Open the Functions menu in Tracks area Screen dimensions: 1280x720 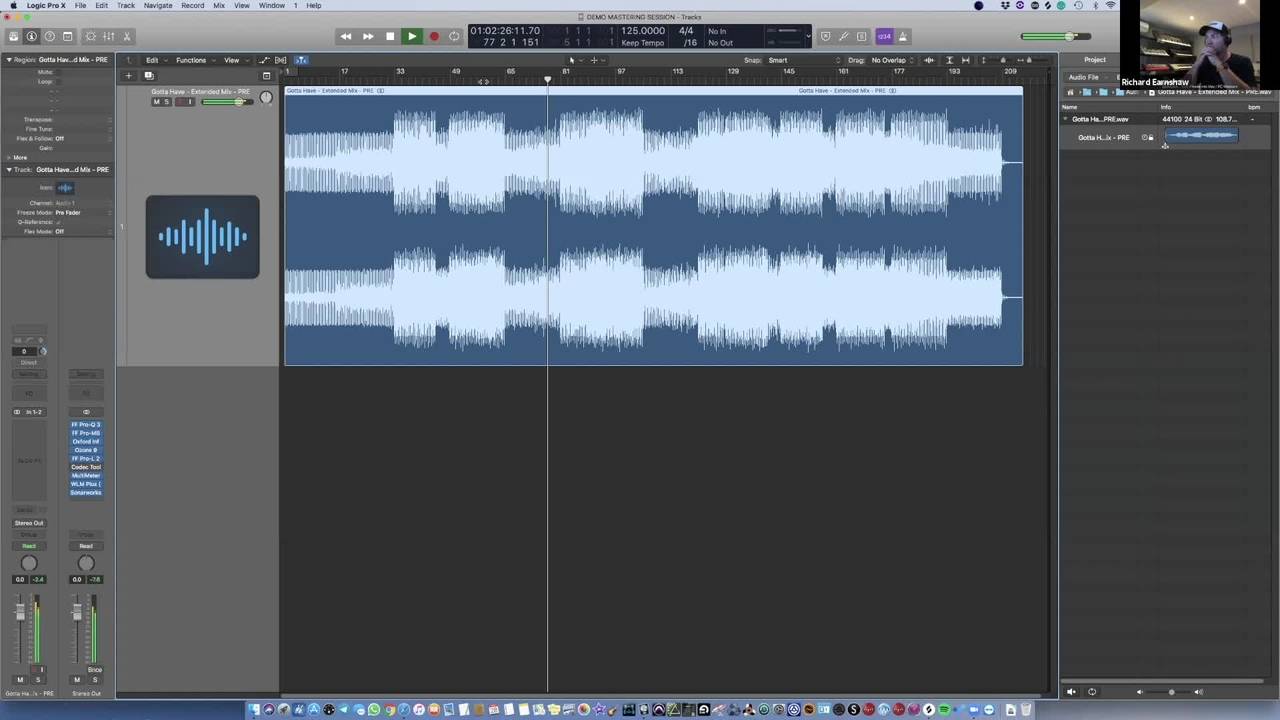[191, 60]
